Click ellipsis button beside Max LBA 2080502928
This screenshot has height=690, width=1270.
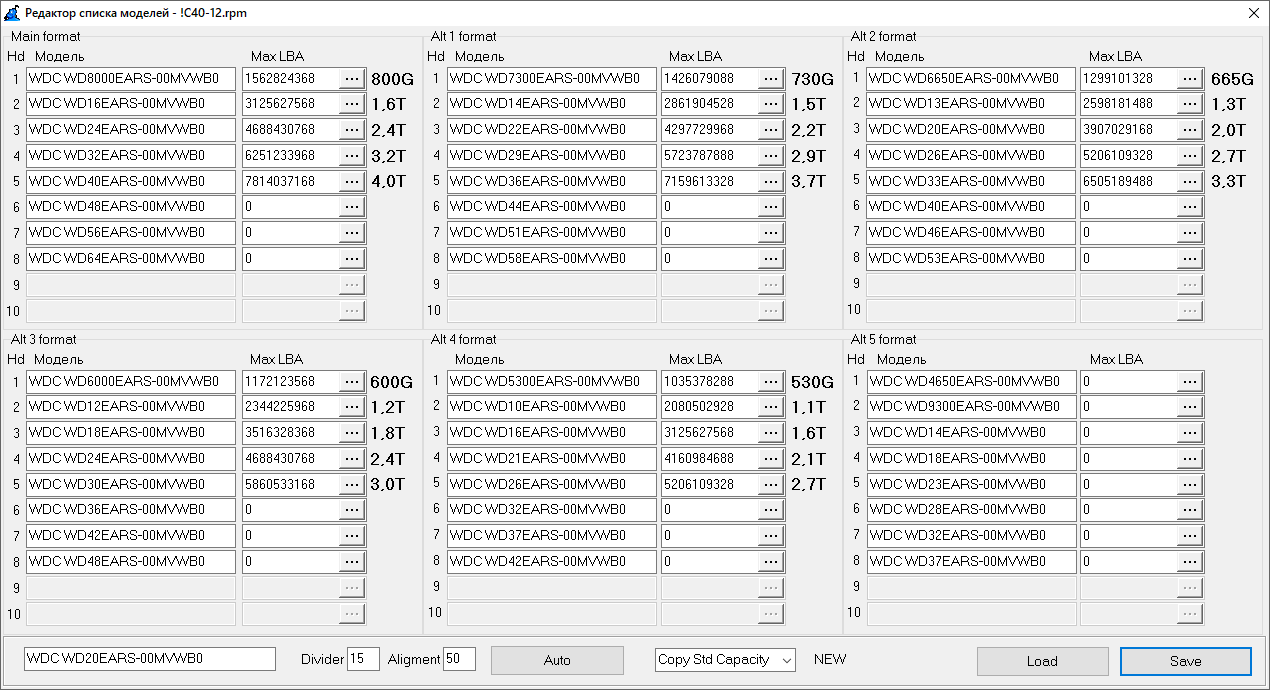(770, 408)
